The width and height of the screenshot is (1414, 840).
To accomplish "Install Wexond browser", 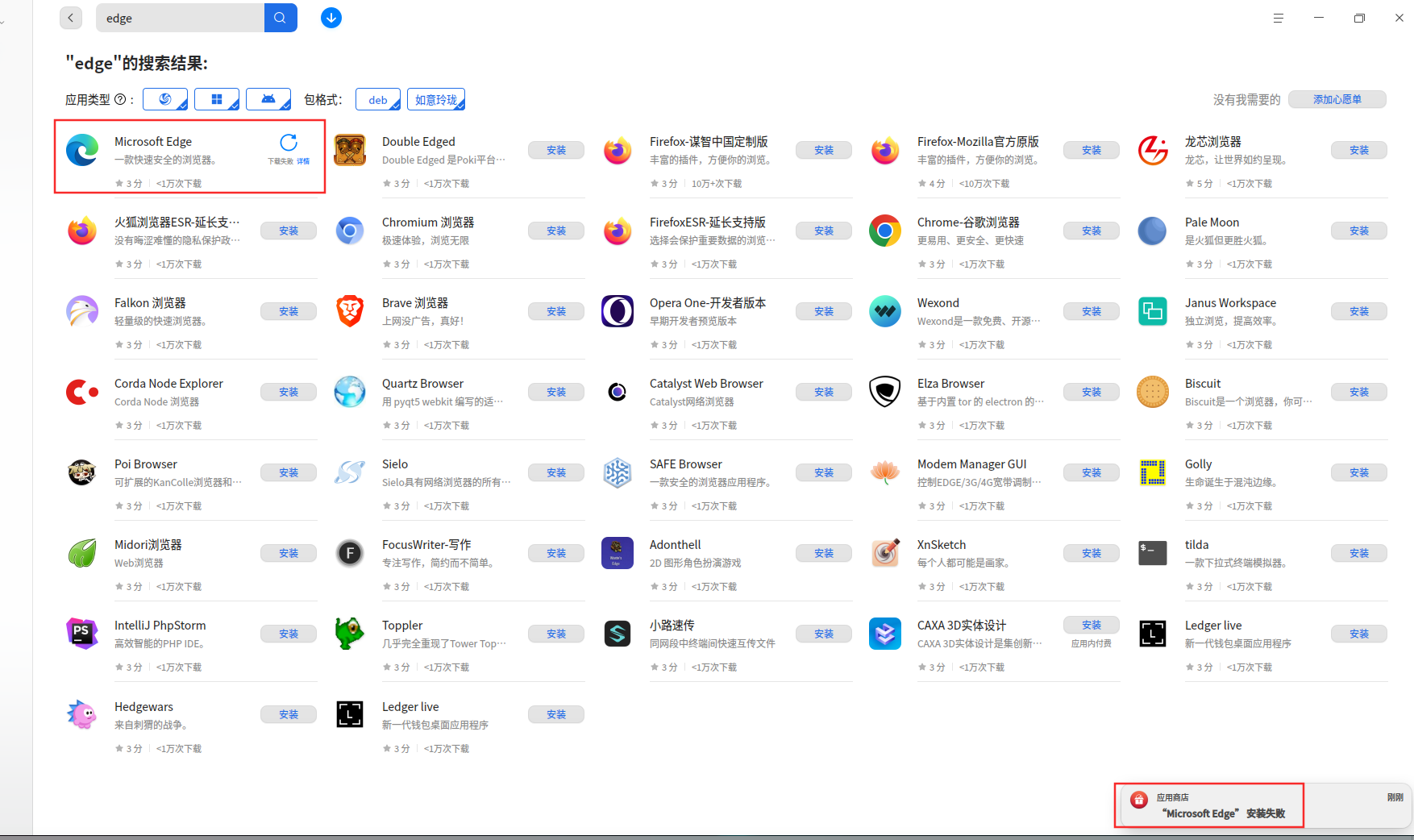I will click(x=1092, y=311).
